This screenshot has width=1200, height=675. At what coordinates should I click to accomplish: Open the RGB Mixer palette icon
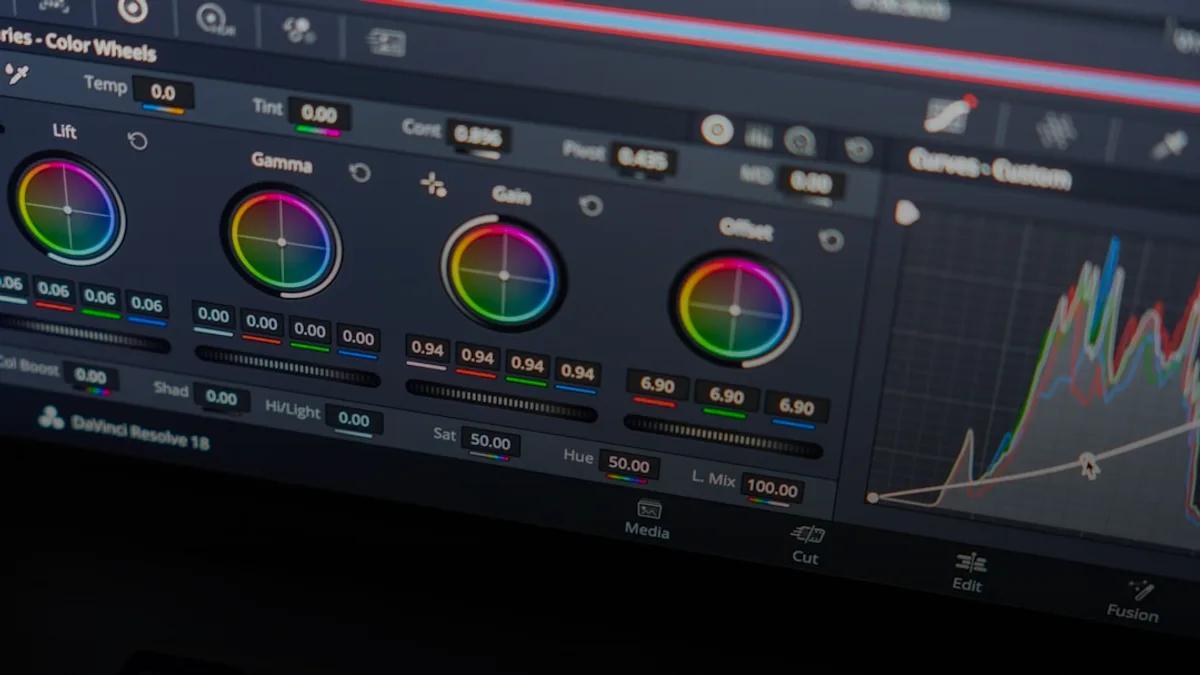298,30
